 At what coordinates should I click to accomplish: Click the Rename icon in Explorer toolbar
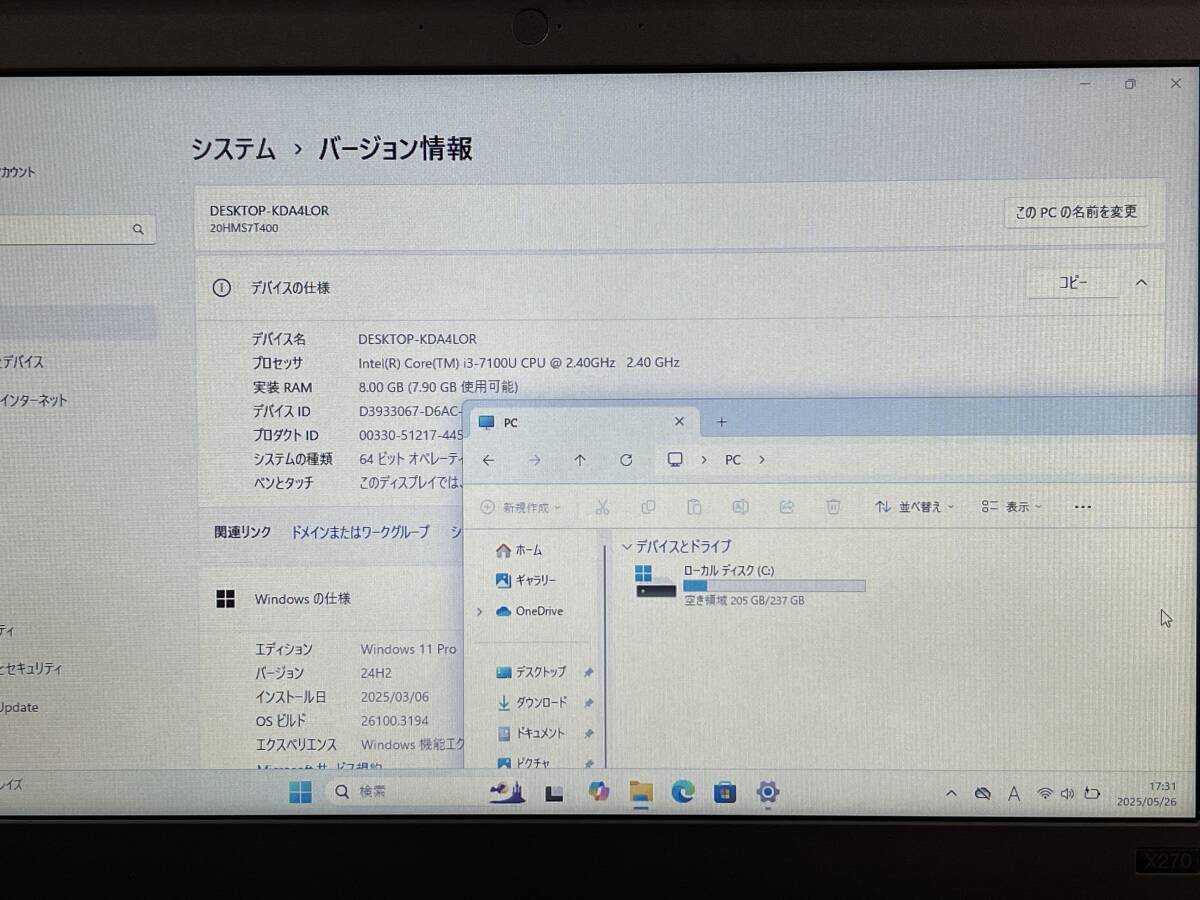tap(740, 507)
